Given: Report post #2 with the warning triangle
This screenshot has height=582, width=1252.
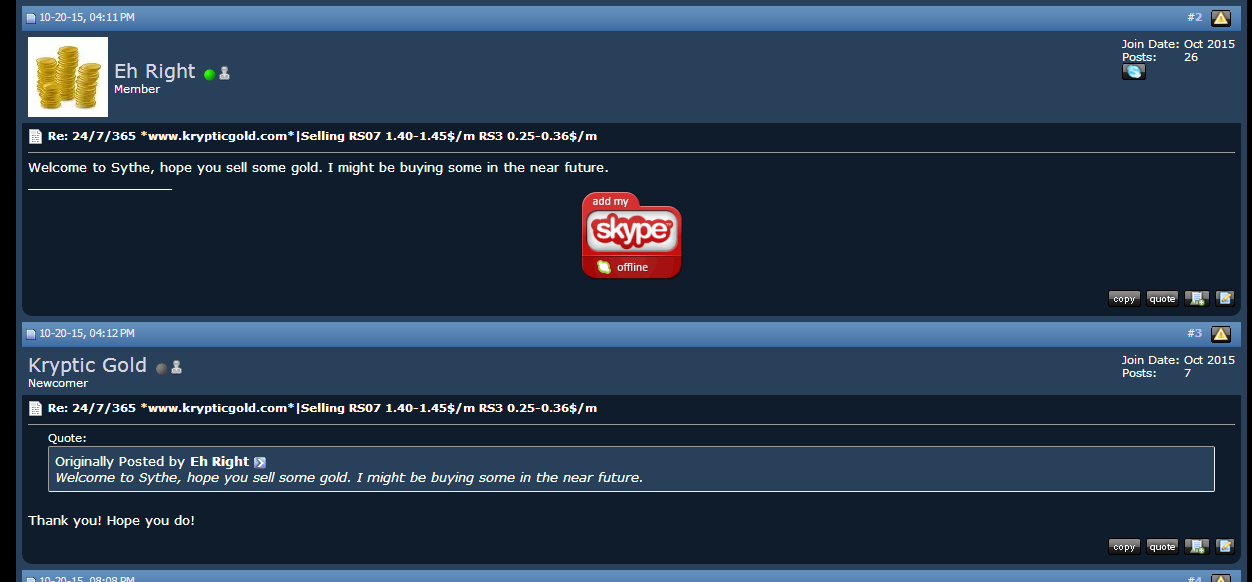Looking at the screenshot, I should (1221, 18).
